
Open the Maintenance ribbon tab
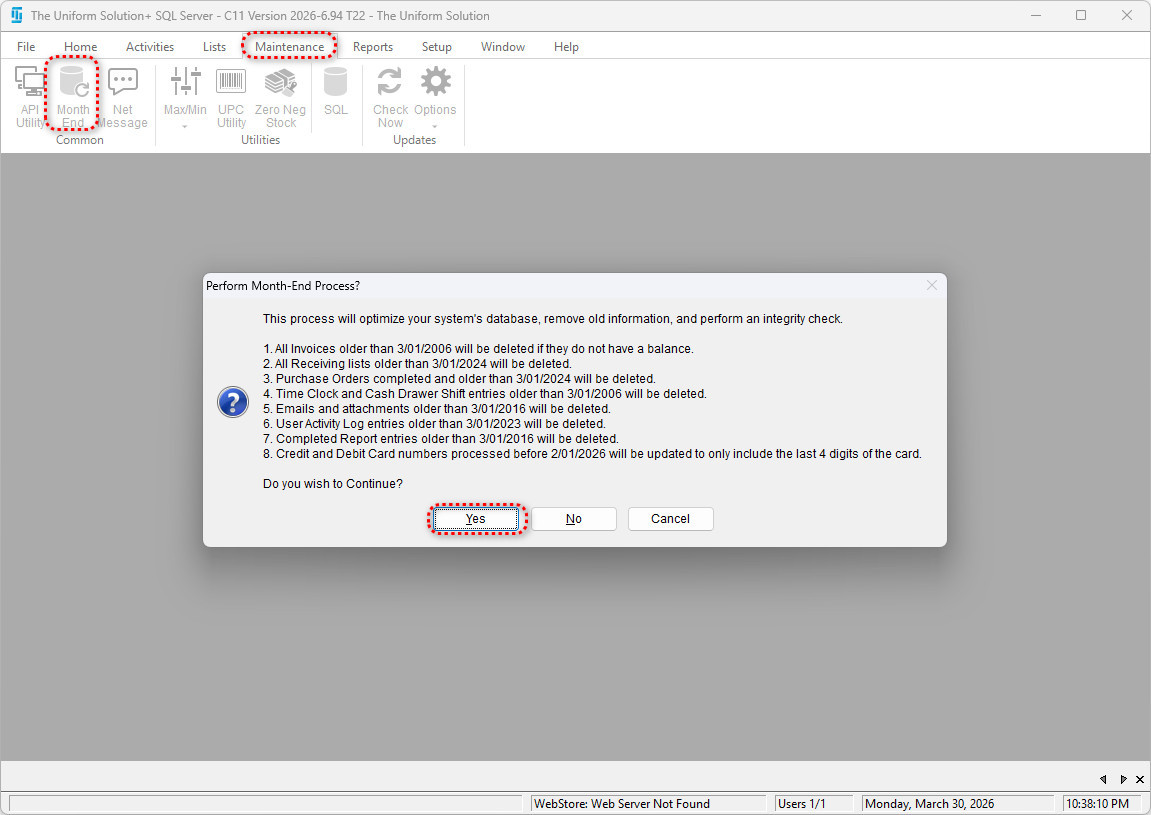[289, 47]
